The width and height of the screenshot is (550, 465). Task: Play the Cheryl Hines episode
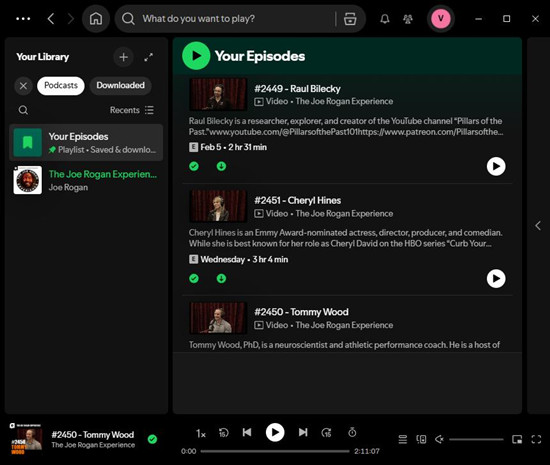[496, 278]
